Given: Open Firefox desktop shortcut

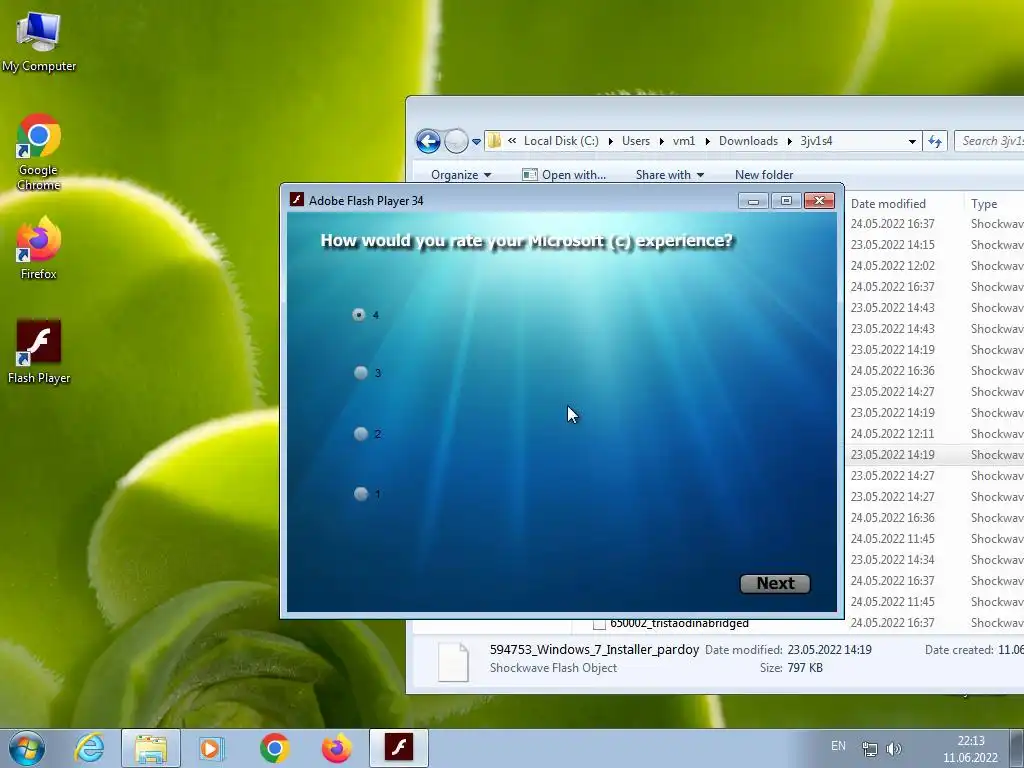Looking at the screenshot, I should [39, 248].
